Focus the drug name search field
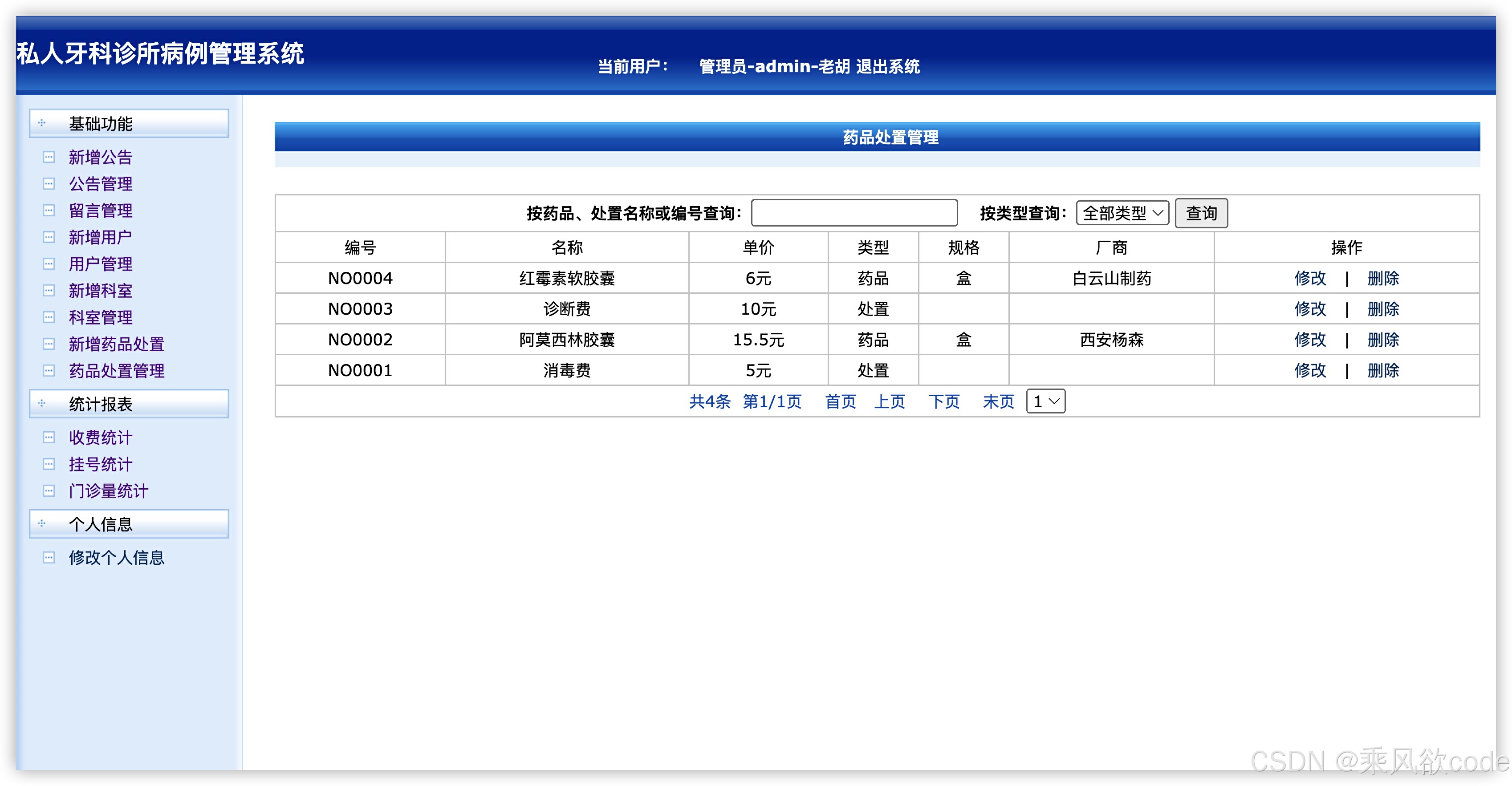 [x=854, y=213]
